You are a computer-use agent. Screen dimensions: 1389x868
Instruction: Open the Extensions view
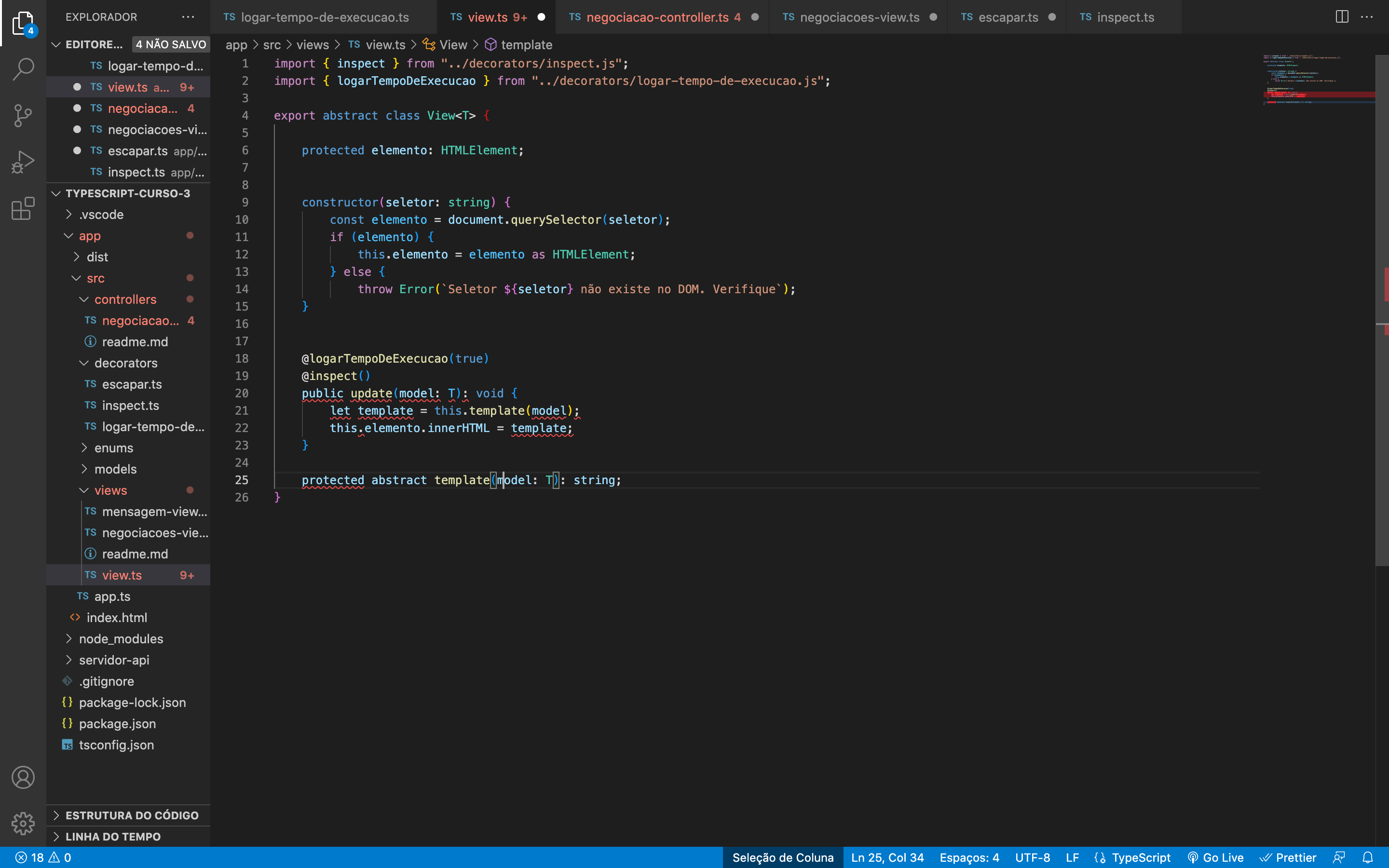(x=23, y=208)
